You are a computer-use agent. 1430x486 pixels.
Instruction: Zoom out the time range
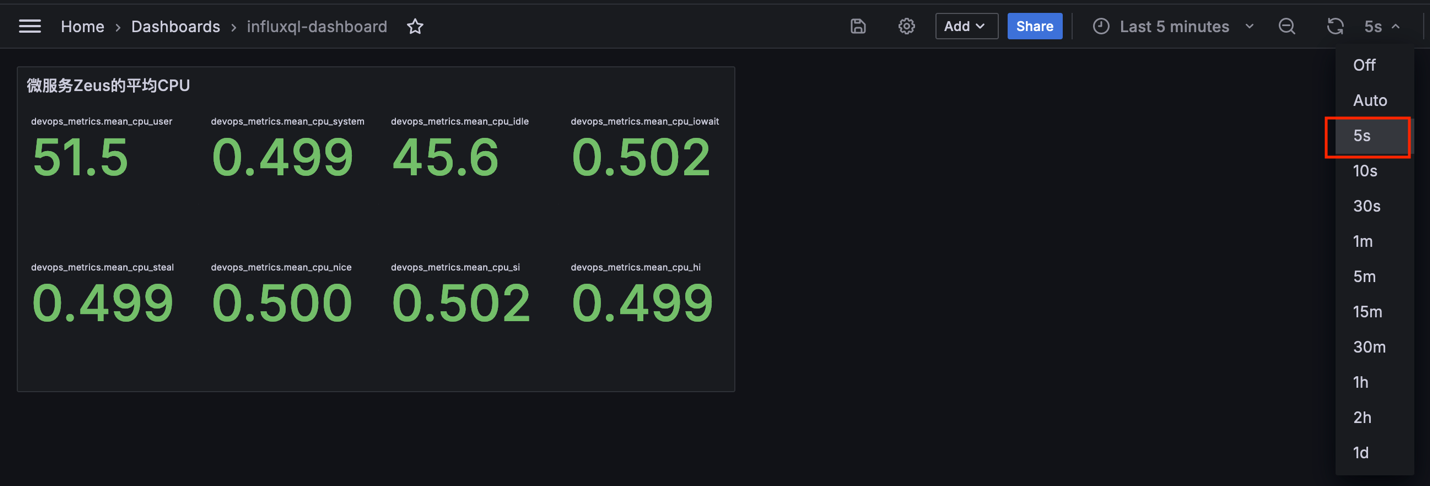click(1287, 27)
